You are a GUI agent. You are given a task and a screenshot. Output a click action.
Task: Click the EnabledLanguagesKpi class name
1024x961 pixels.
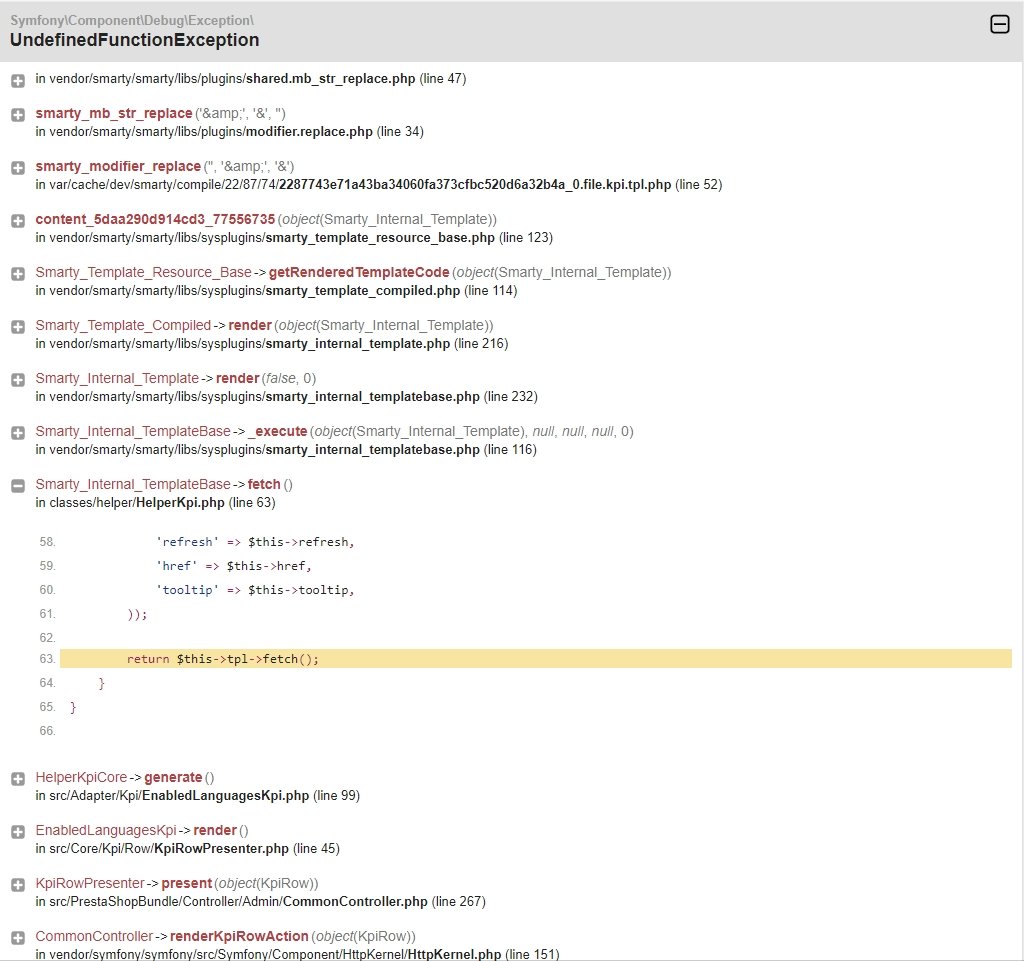pyautogui.click(x=106, y=830)
